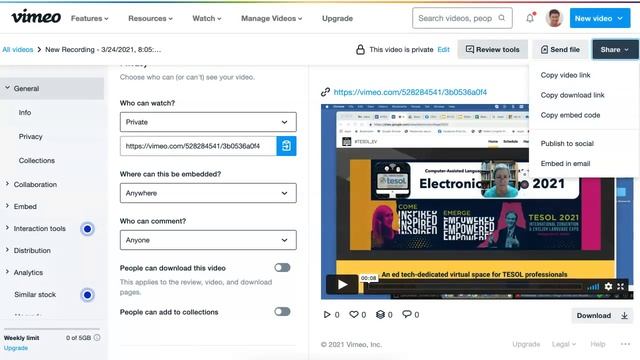Click the search magnifier icon

pos(502,18)
